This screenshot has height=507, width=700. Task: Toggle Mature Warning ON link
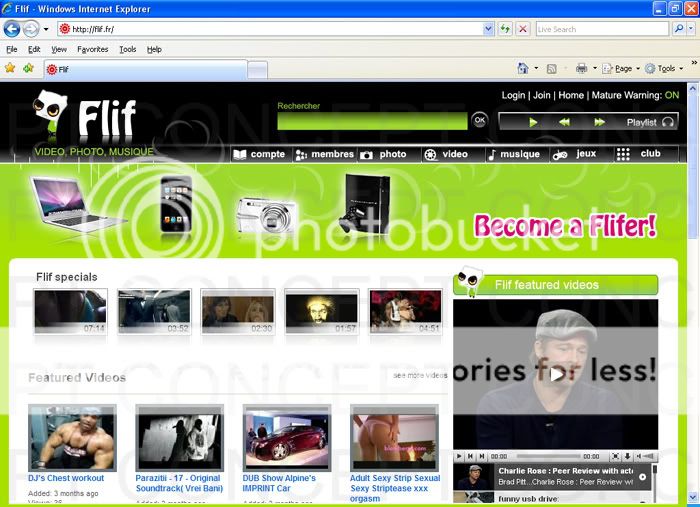(671, 95)
